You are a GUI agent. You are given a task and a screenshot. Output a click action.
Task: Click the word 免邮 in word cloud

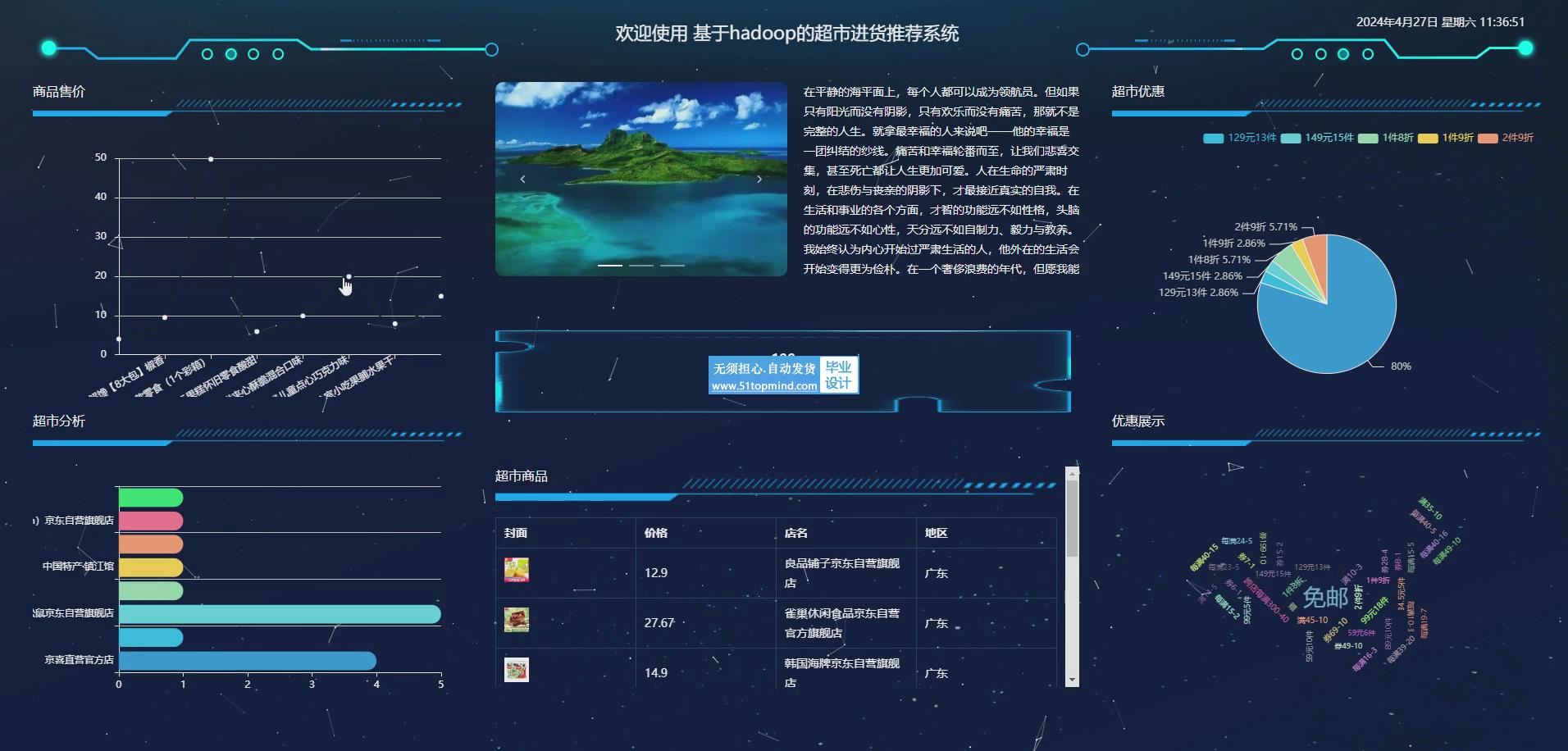pyautogui.click(x=1325, y=598)
